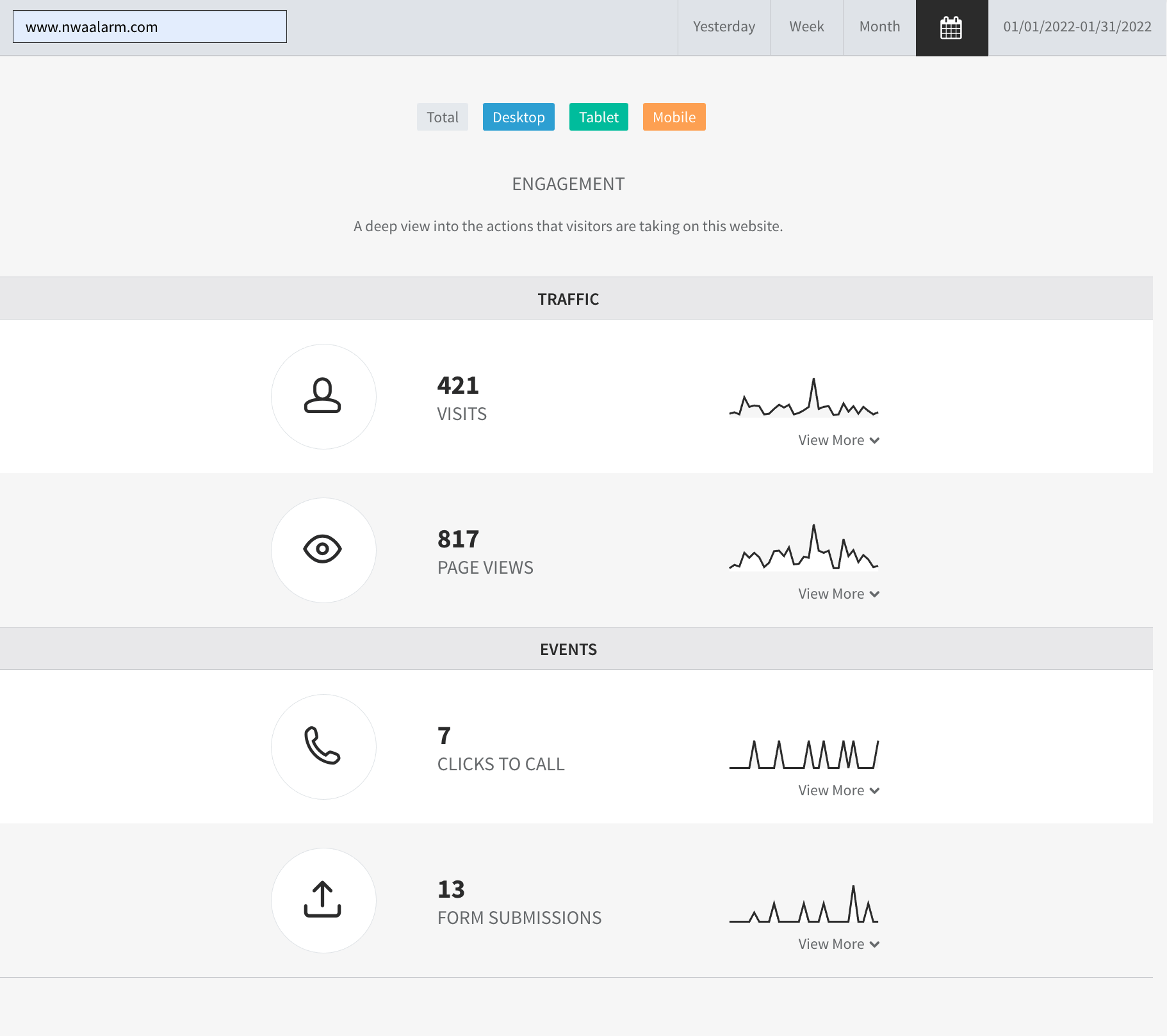Select the Total device filter button
Viewport: 1167px width, 1036px height.
click(443, 117)
